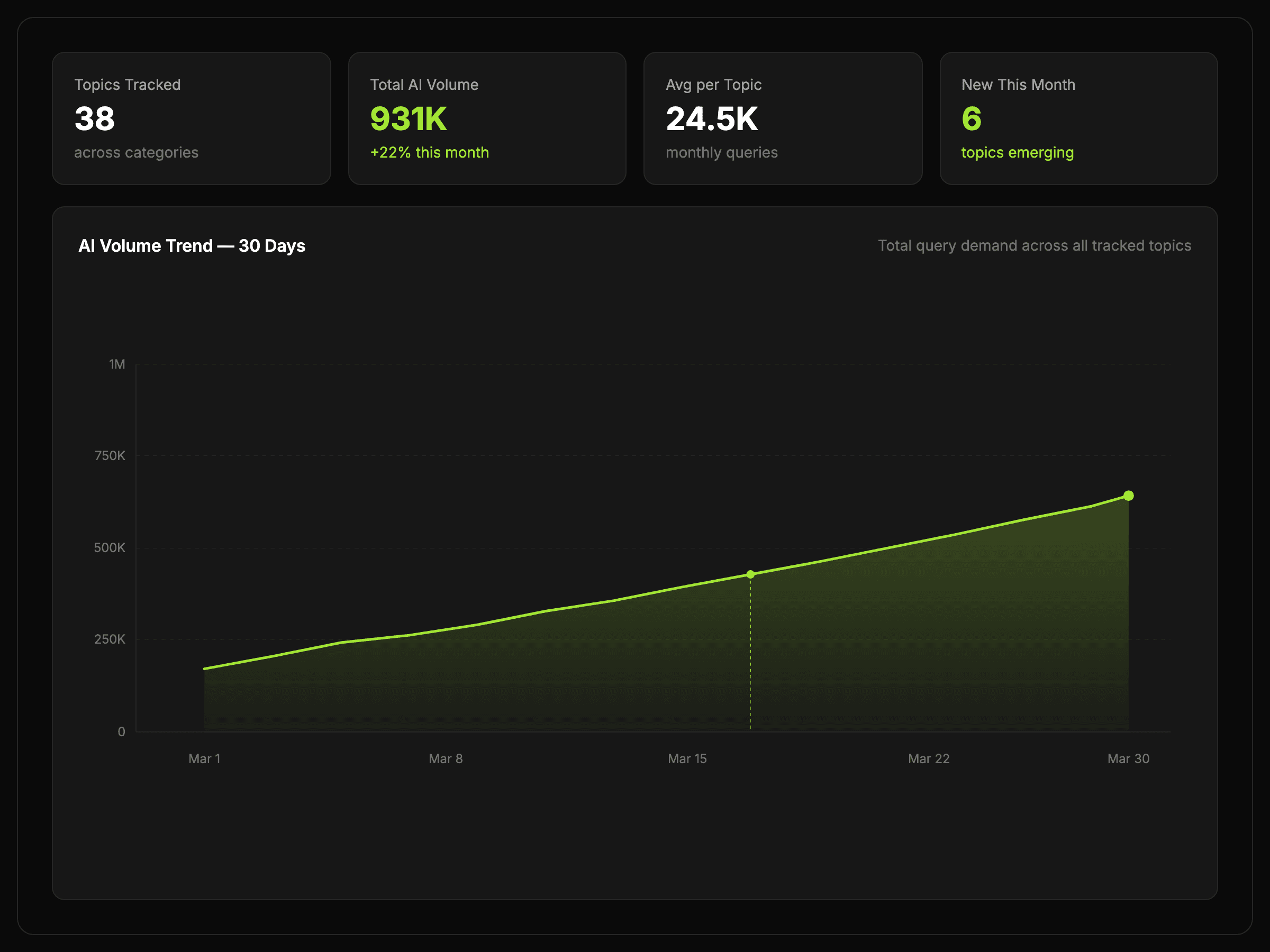This screenshot has width=1270, height=952.
Task: Click the mid-chart highlighted data point
Action: pyautogui.click(x=750, y=574)
